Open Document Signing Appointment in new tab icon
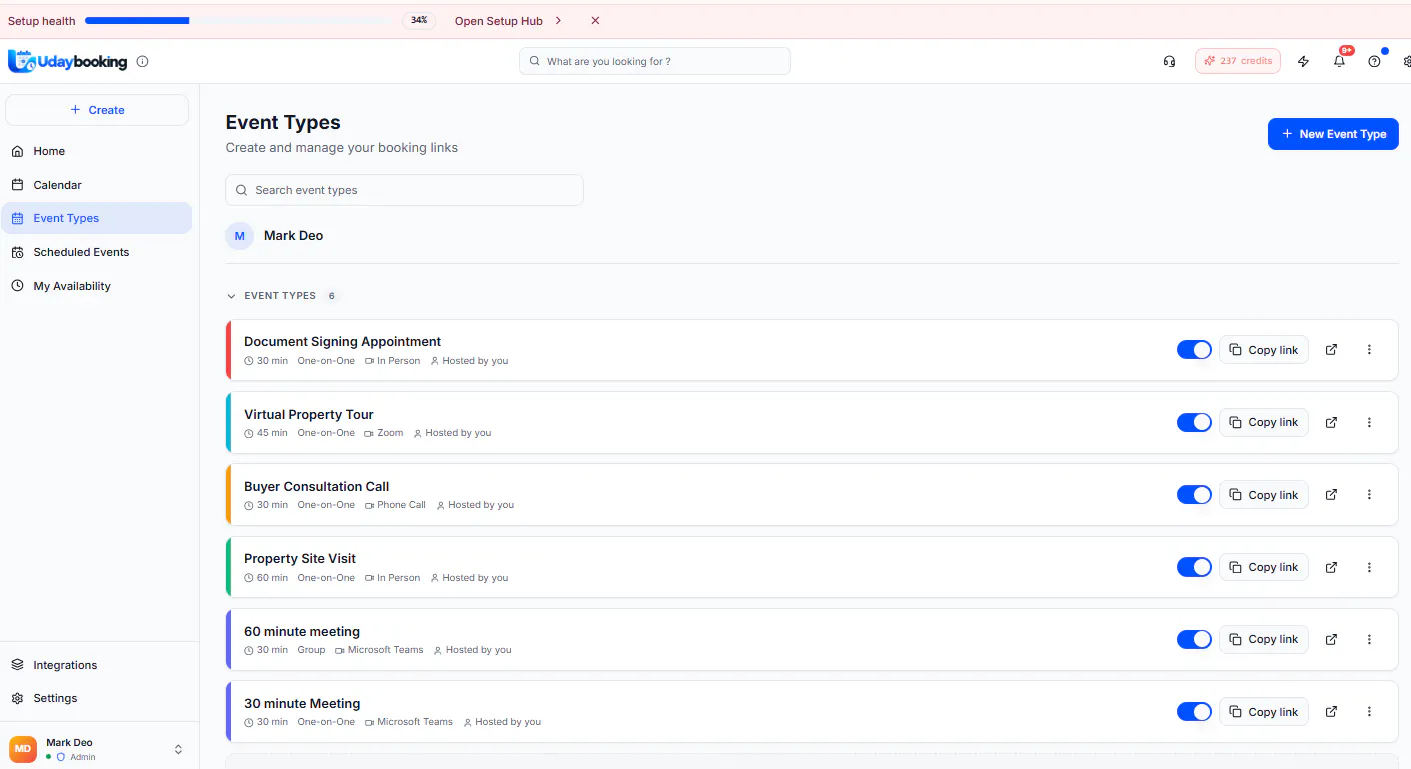This screenshot has height=769, width=1411. [x=1331, y=350]
